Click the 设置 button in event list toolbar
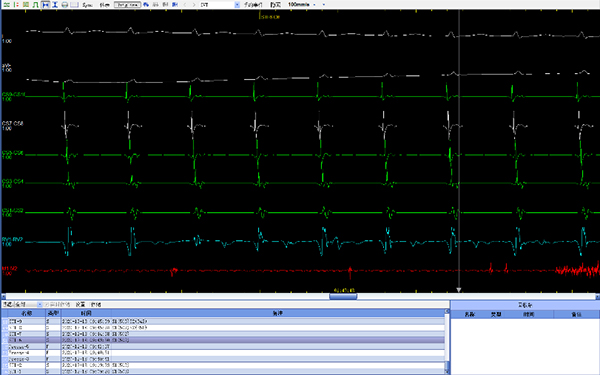 [80, 305]
